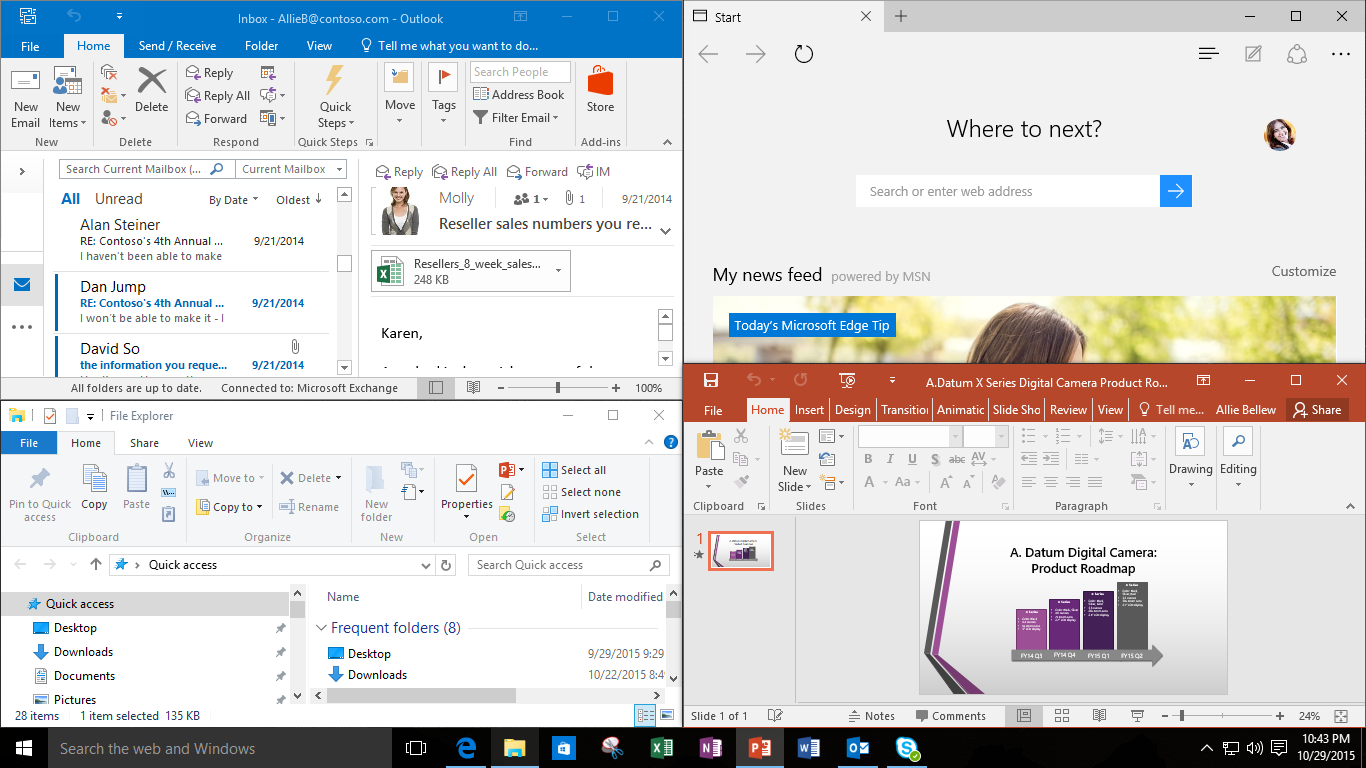Collapse Frequent folders group in File Explorer
Screen dimensions: 1366x768
click(x=322, y=628)
